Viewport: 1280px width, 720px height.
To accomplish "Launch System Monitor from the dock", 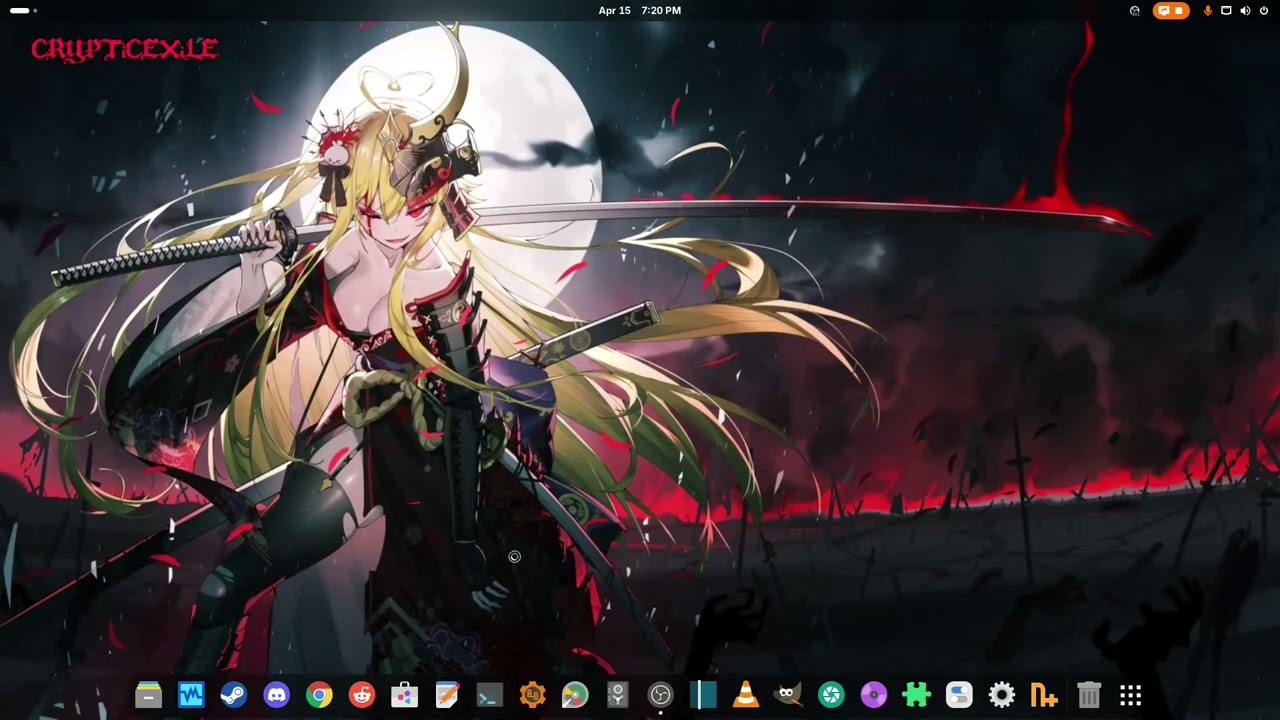I will 191,695.
